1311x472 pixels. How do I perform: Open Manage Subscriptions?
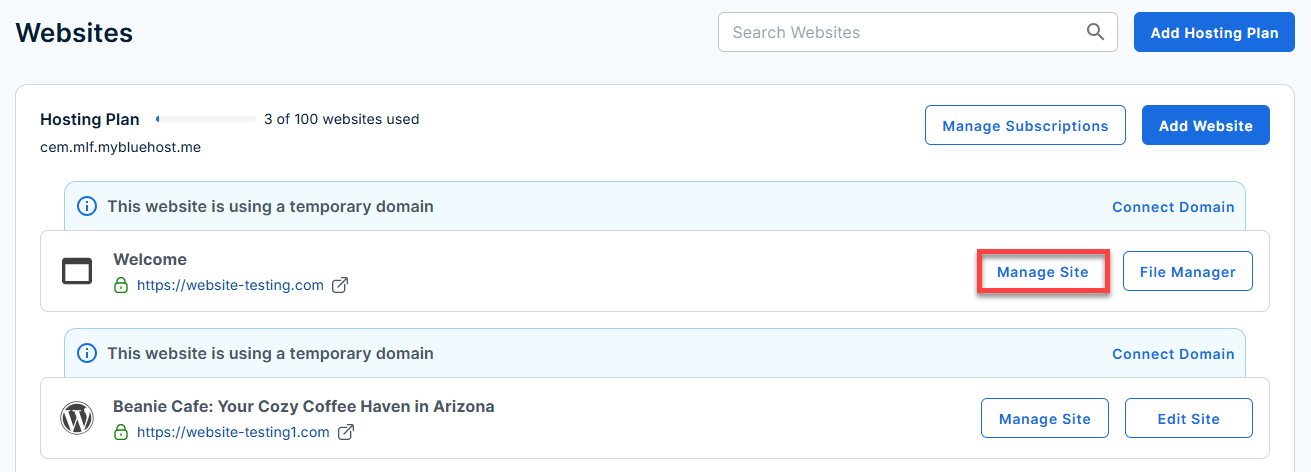pos(1025,126)
